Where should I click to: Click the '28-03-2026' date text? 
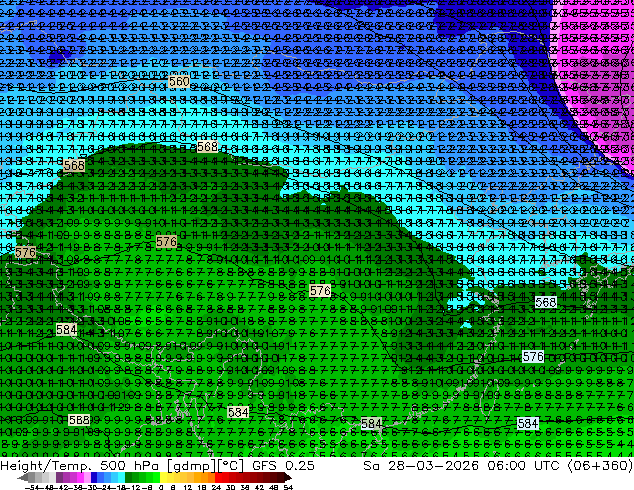[434, 465]
